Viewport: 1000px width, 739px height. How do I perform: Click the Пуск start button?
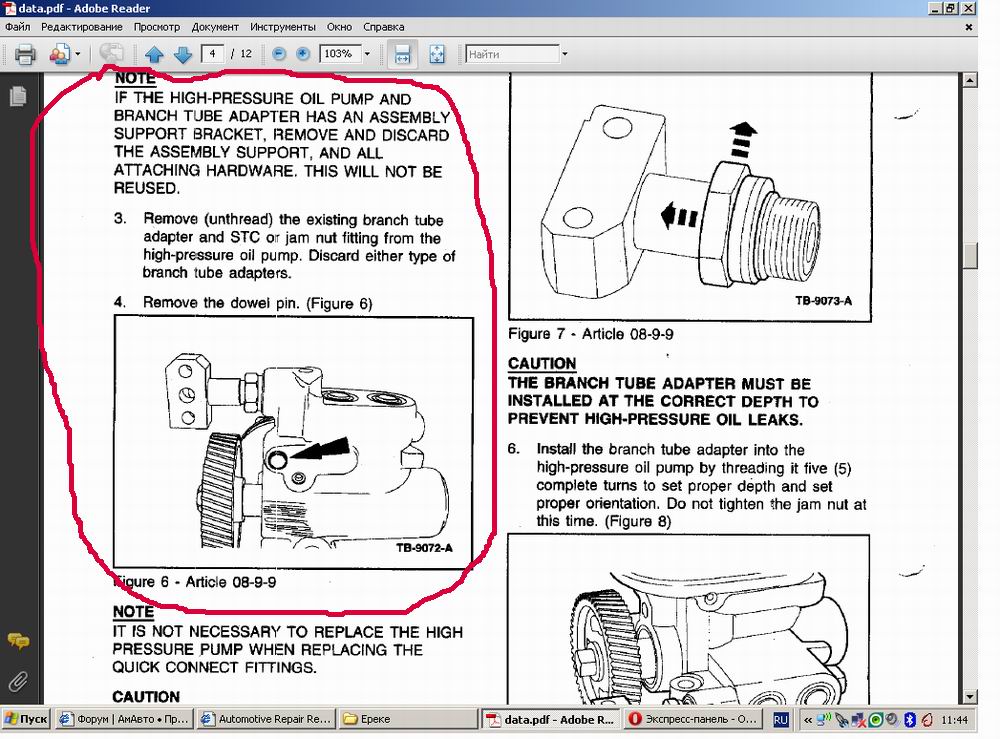pyautogui.click(x=26, y=719)
